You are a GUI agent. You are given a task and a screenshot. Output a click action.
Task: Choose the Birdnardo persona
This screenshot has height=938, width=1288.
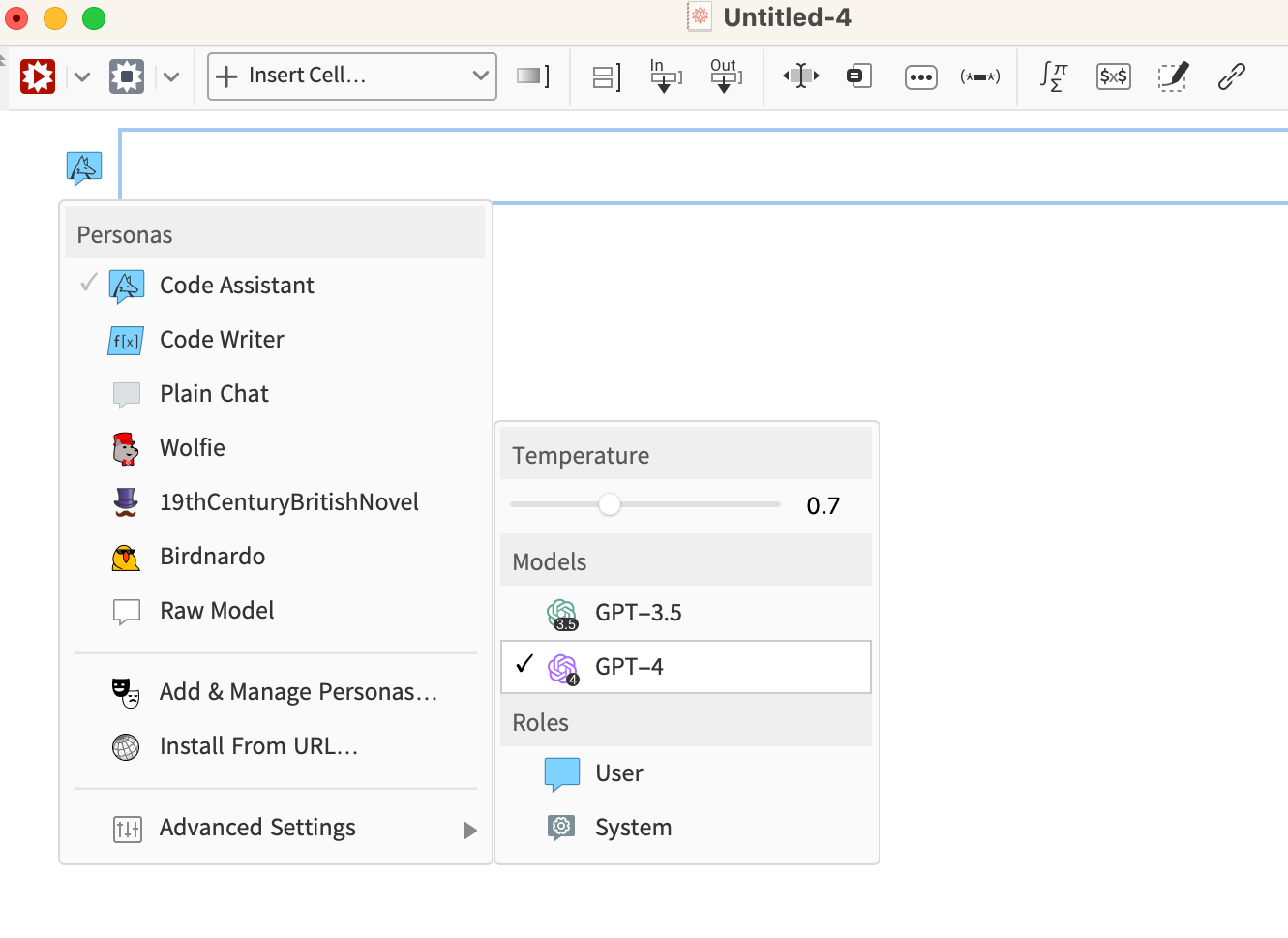tap(275, 557)
